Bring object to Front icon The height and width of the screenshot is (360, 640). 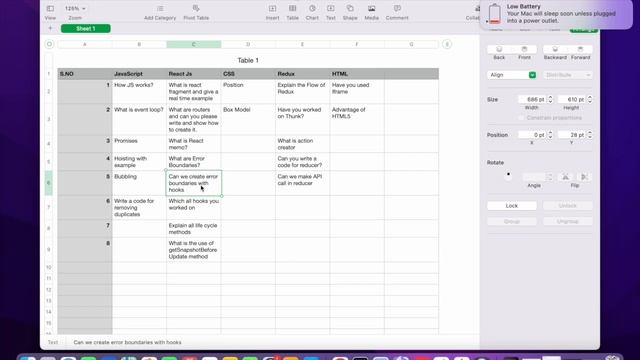pyautogui.click(x=524, y=49)
